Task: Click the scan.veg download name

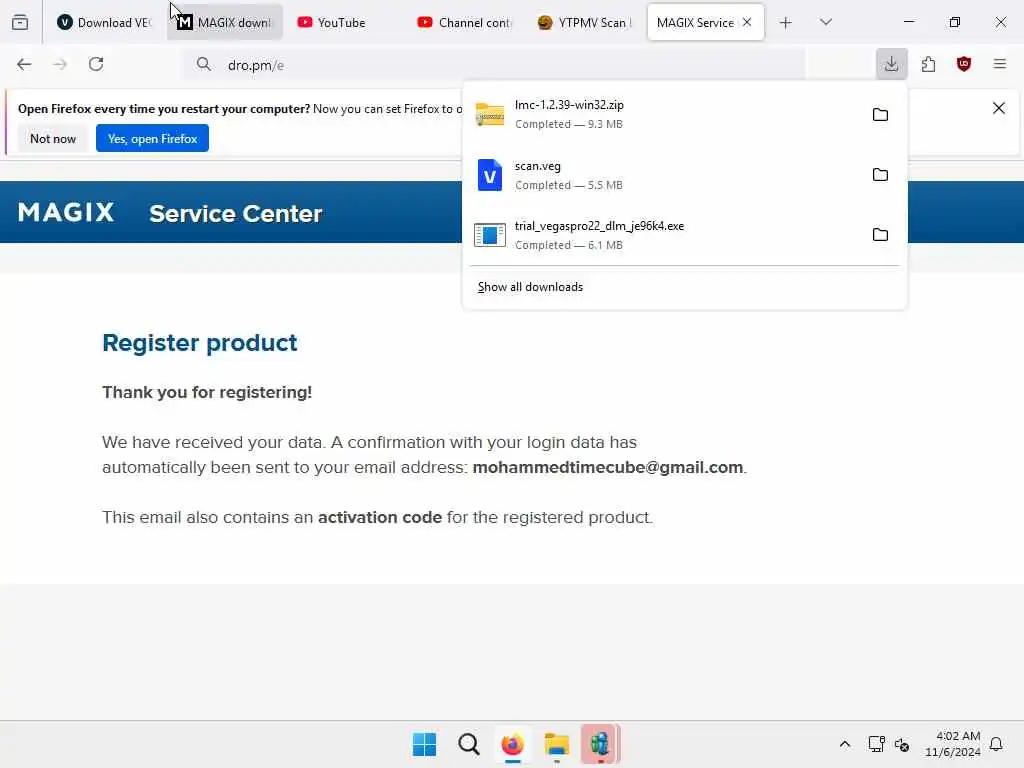Action: (537, 166)
